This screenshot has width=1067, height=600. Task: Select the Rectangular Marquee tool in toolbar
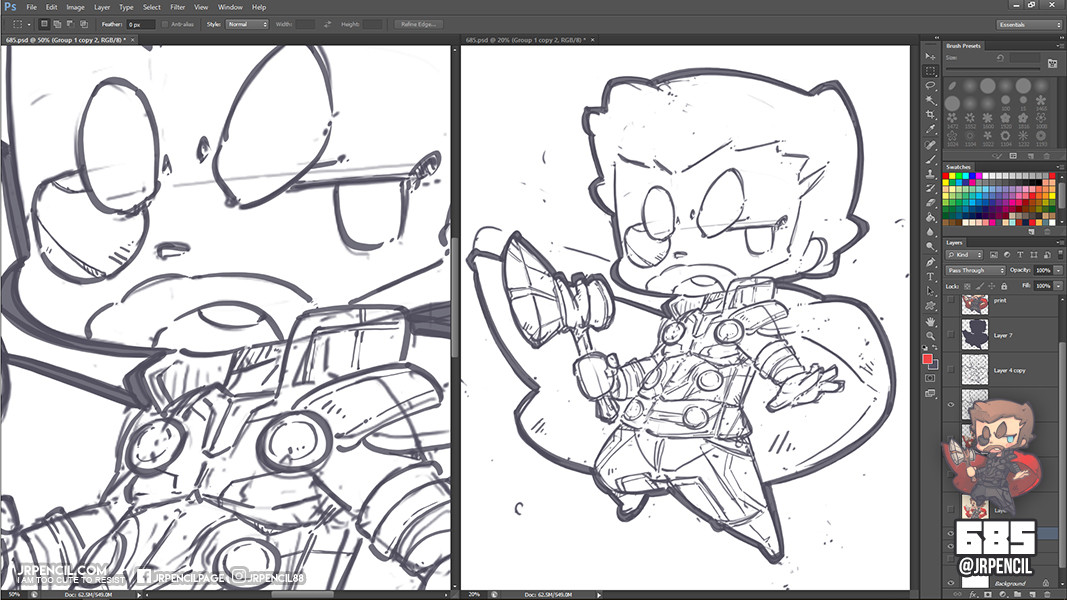pyautogui.click(x=930, y=71)
